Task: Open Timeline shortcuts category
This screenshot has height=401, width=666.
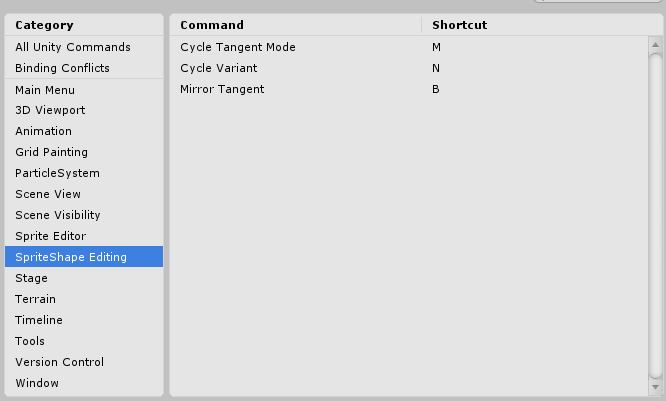Action: [x=38, y=320]
